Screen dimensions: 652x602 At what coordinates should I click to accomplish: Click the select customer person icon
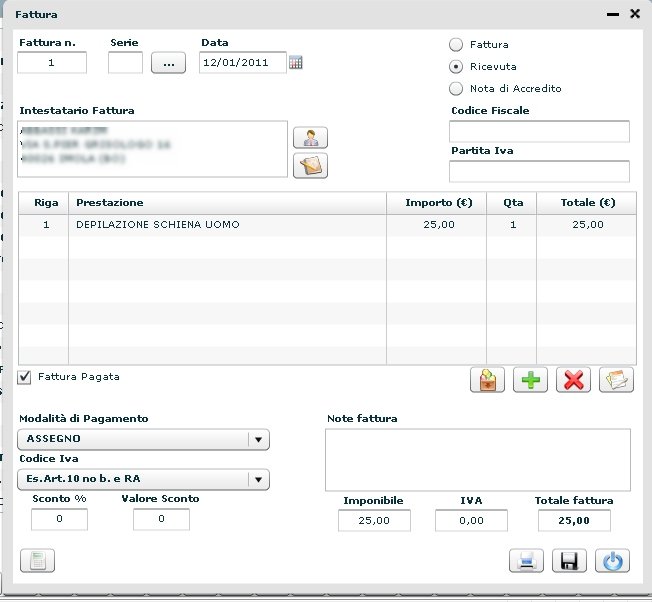[x=310, y=138]
